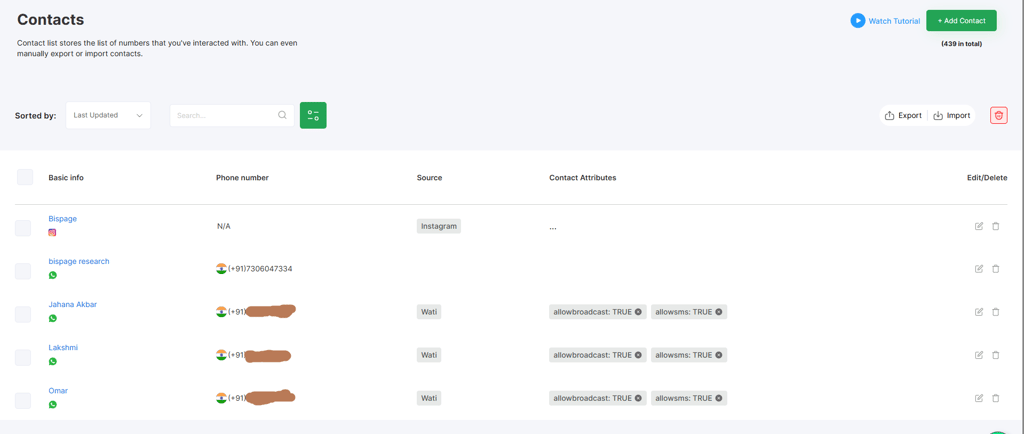The width and height of the screenshot is (1024, 434).
Task: Delete the Jahana Akbar contact
Action: click(995, 312)
